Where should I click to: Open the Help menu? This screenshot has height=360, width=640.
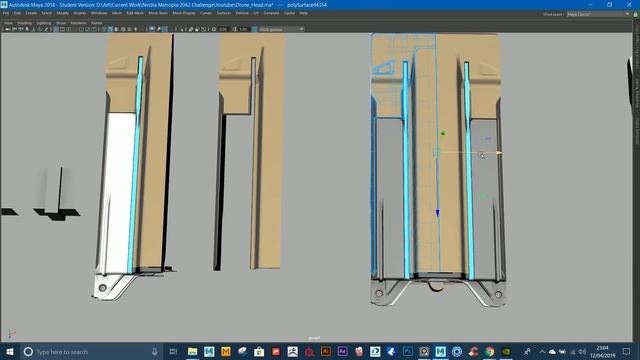click(303, 13)
